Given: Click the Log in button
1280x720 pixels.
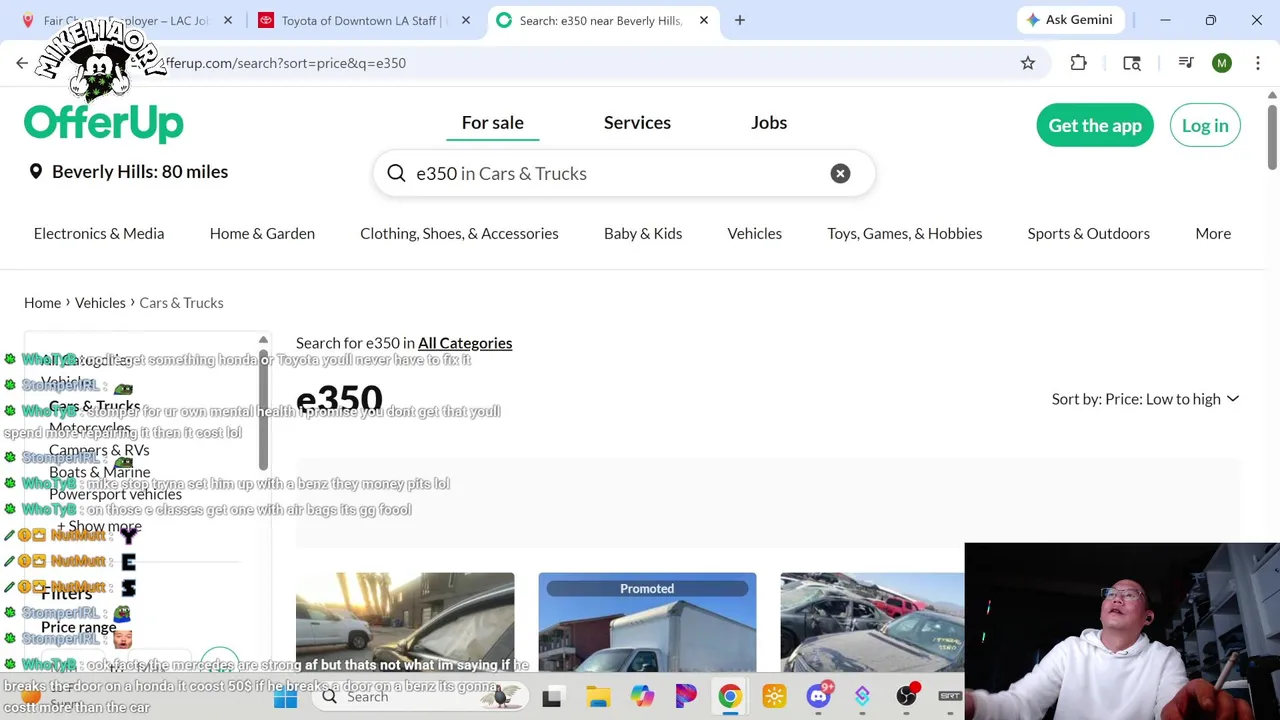Looking at the screenshot, I should (1205, 125).
